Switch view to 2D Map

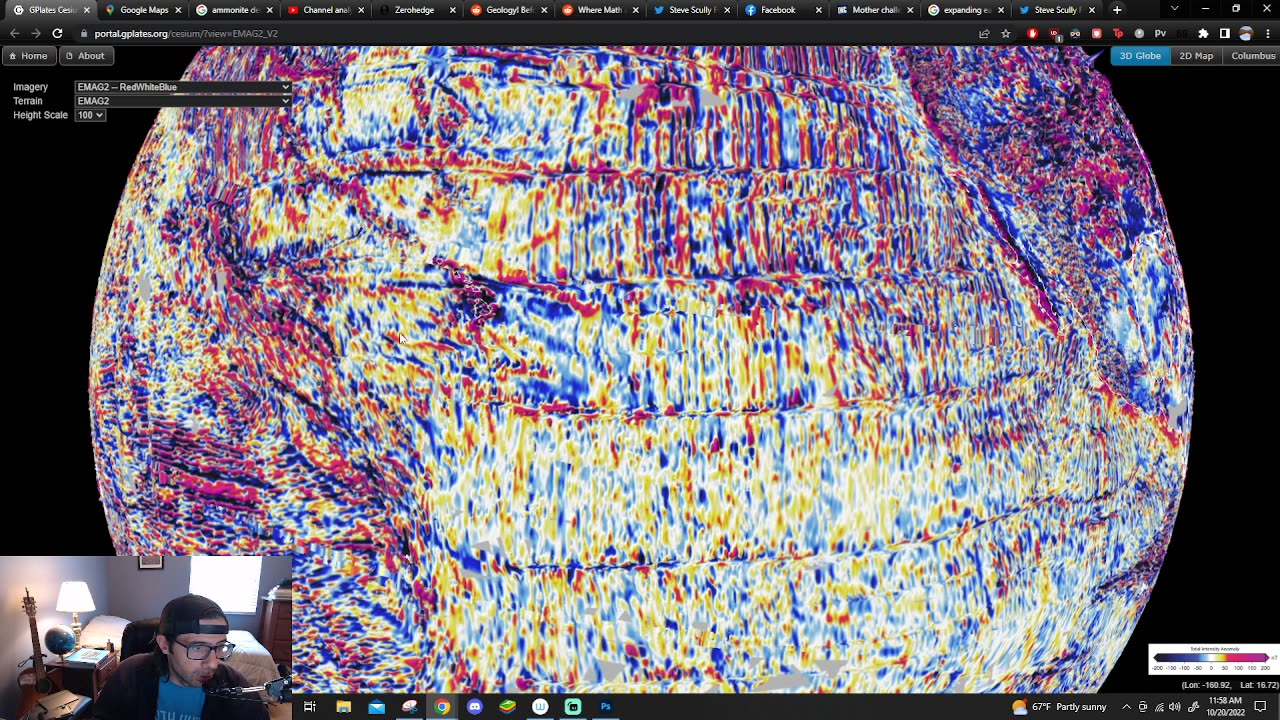1195,56
